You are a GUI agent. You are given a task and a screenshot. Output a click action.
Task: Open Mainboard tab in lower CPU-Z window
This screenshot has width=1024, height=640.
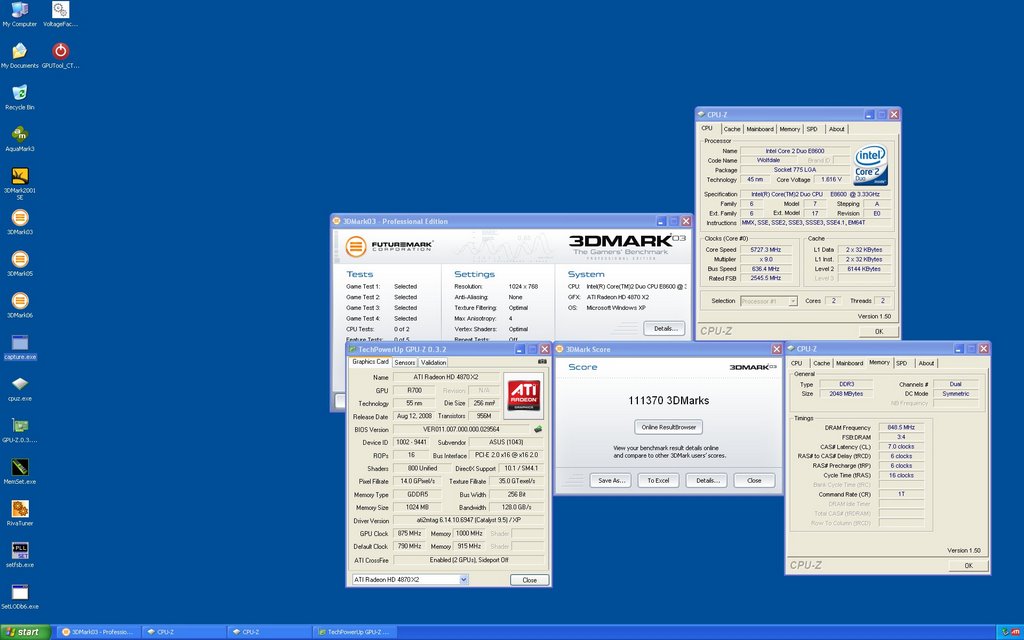pyautogui.click(x=849, y=363)
